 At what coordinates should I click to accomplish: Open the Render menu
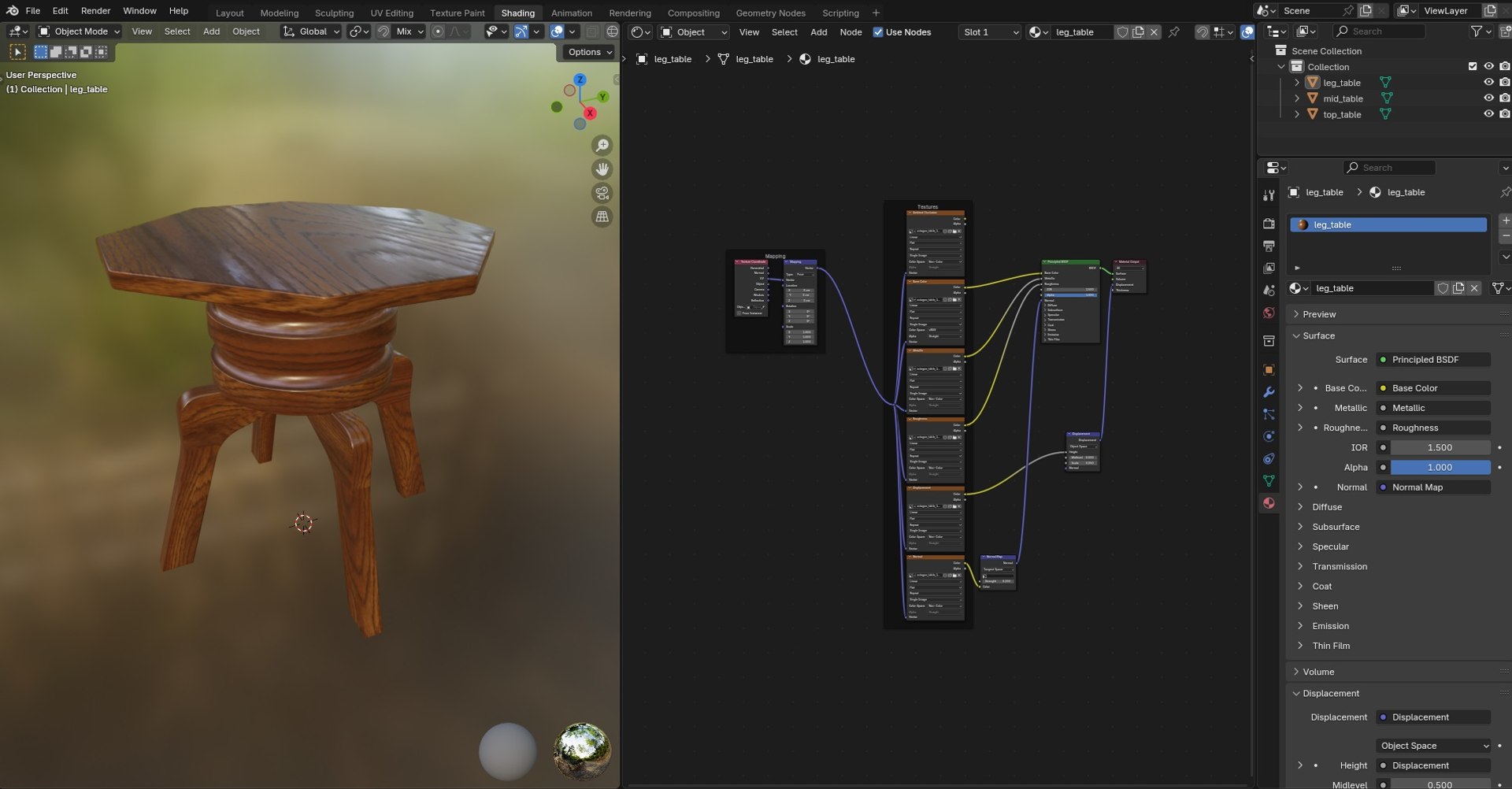[x=95, y=11]
